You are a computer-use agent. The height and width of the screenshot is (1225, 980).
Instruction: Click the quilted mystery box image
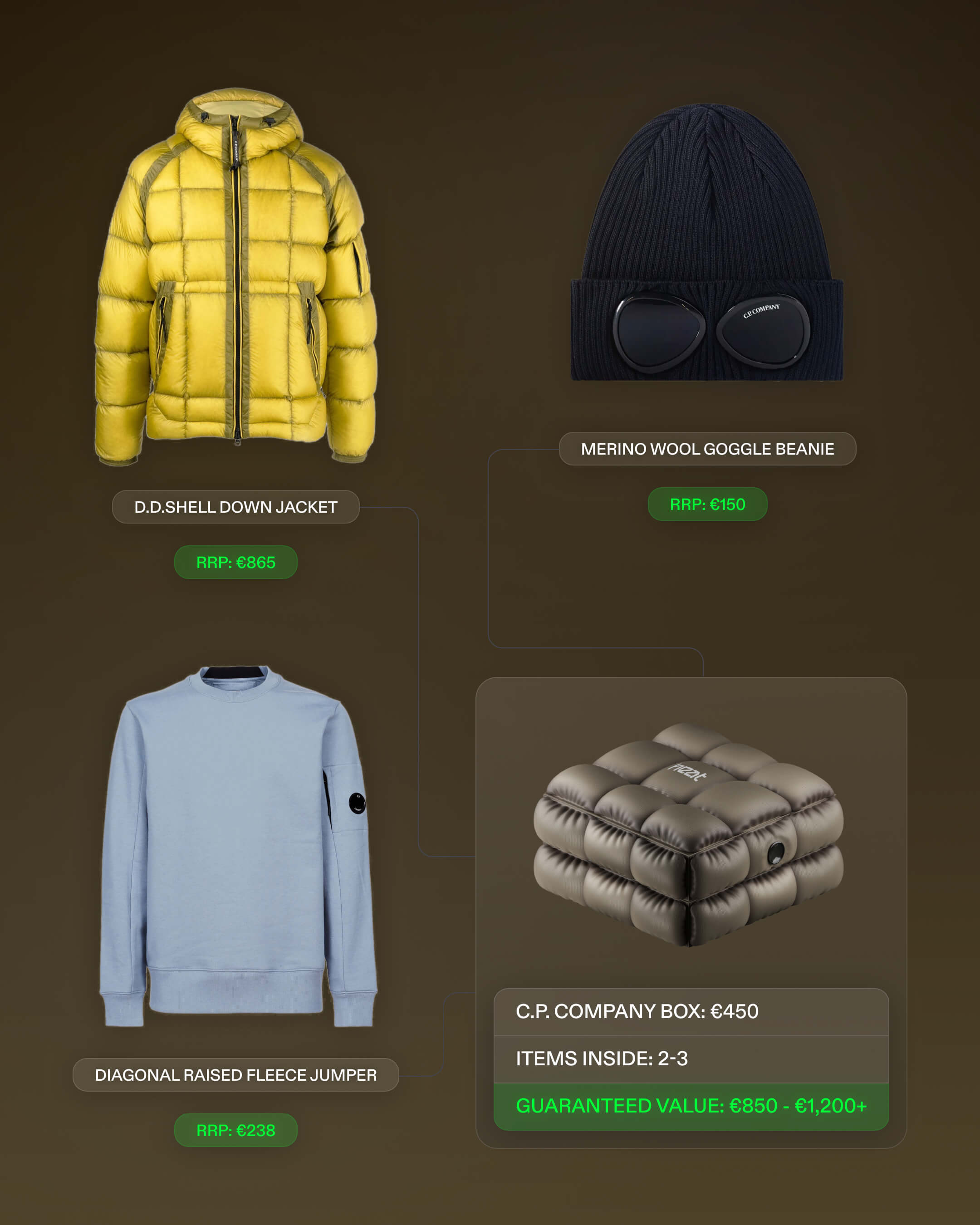coord(689,835)
